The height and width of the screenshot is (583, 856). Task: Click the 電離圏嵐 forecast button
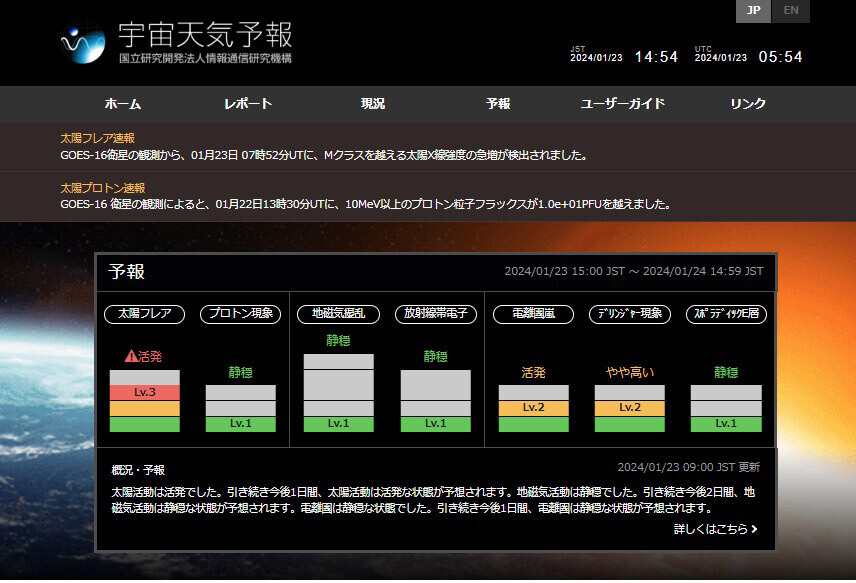[x=533, y=314]
